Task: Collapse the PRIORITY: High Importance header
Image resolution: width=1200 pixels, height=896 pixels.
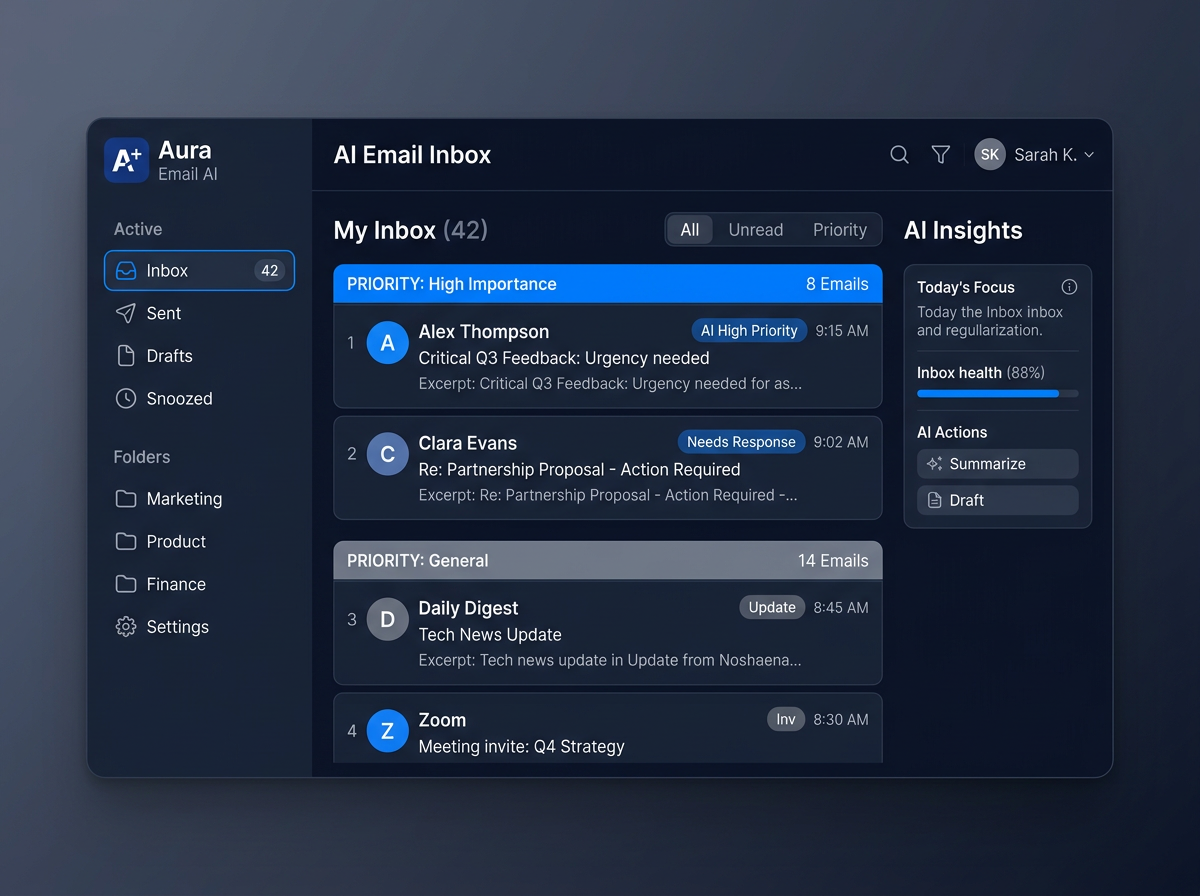Action: click(608, 284)
